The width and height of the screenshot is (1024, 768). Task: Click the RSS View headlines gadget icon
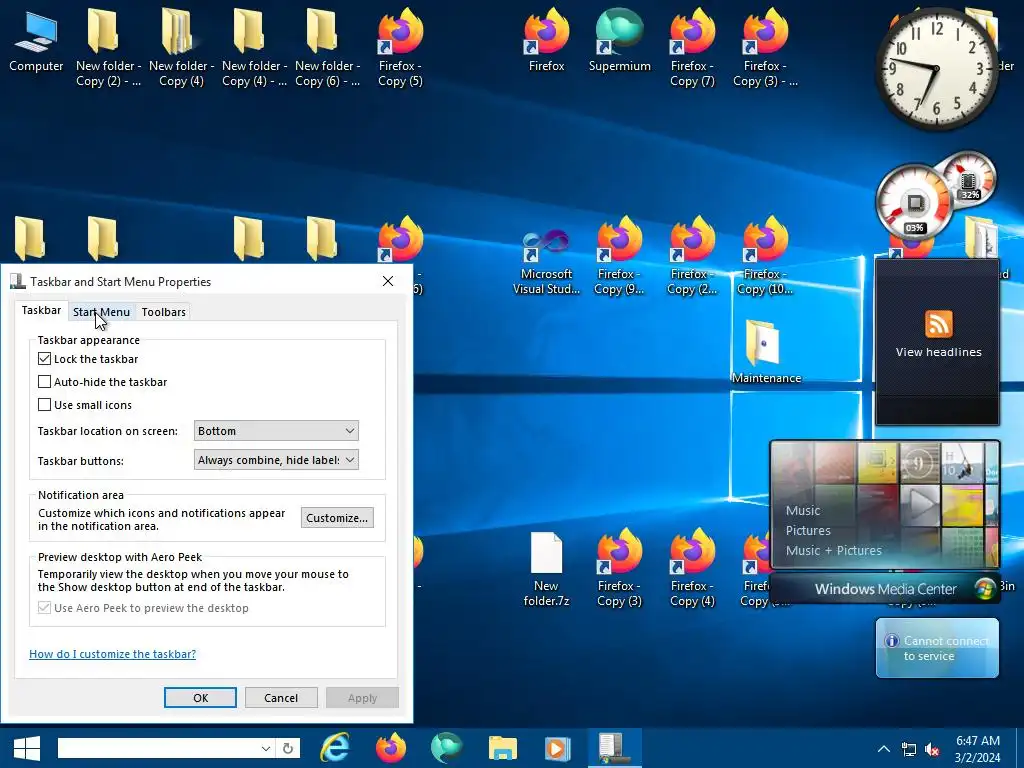coord(938,324)
